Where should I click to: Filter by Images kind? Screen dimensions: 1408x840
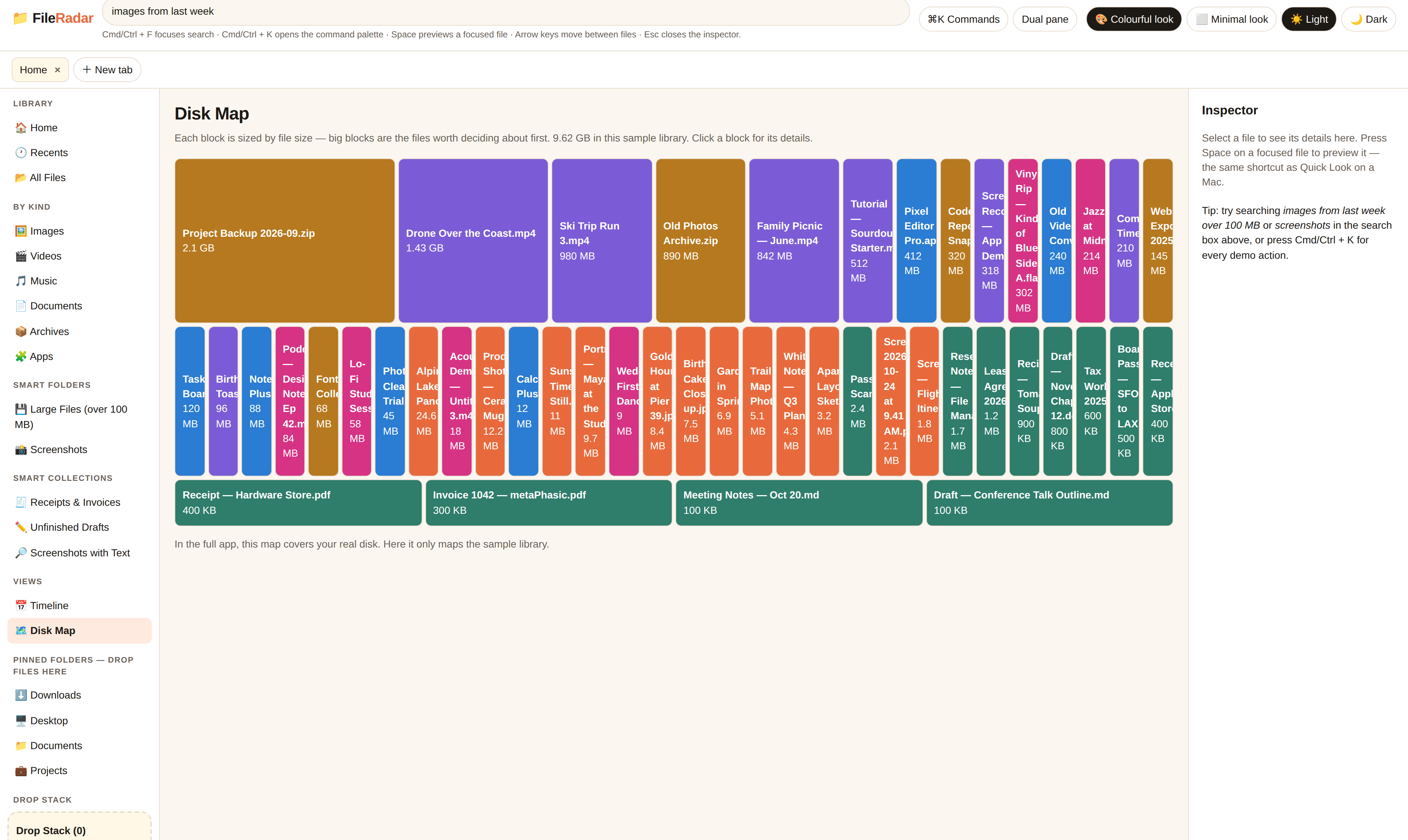point(79,231)
